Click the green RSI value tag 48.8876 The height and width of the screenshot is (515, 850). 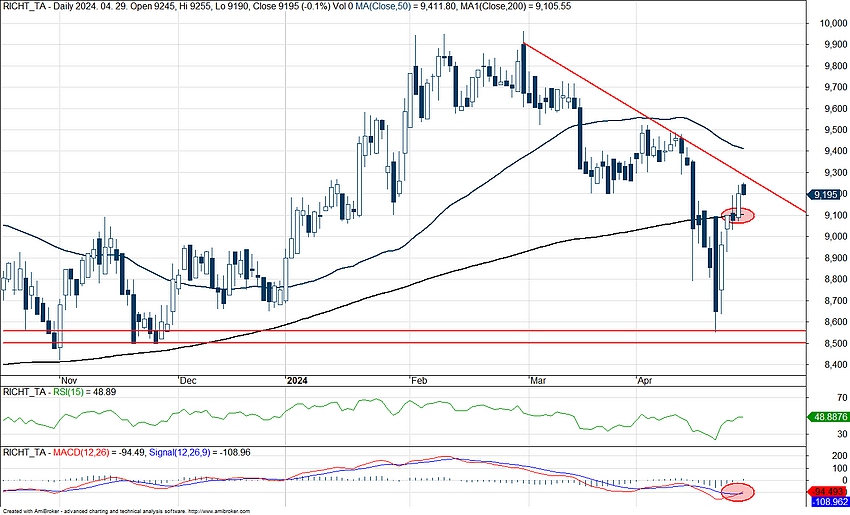tap(828, 417)
